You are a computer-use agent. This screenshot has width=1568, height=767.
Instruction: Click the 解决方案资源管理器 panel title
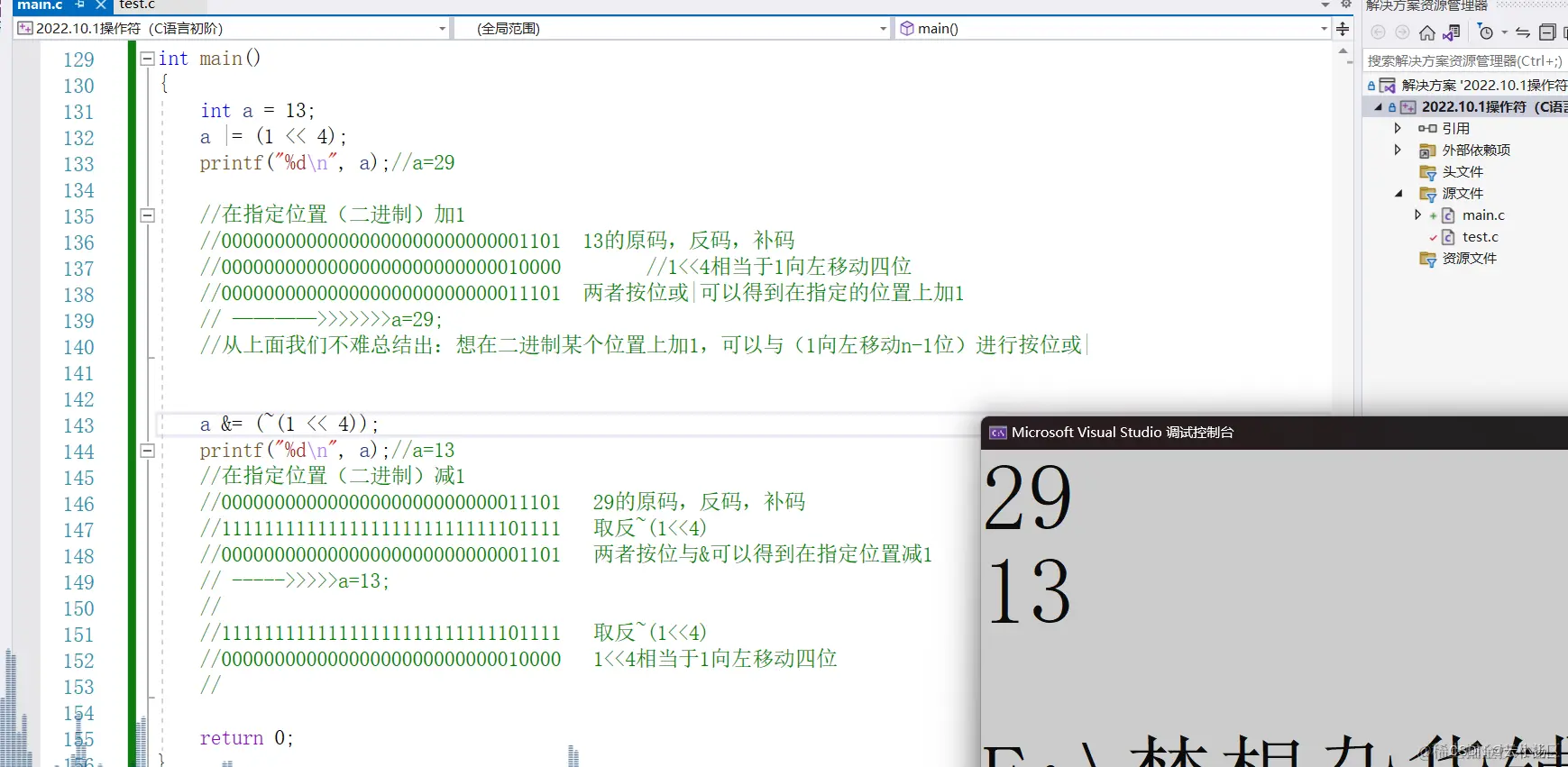pos(1426,5)
